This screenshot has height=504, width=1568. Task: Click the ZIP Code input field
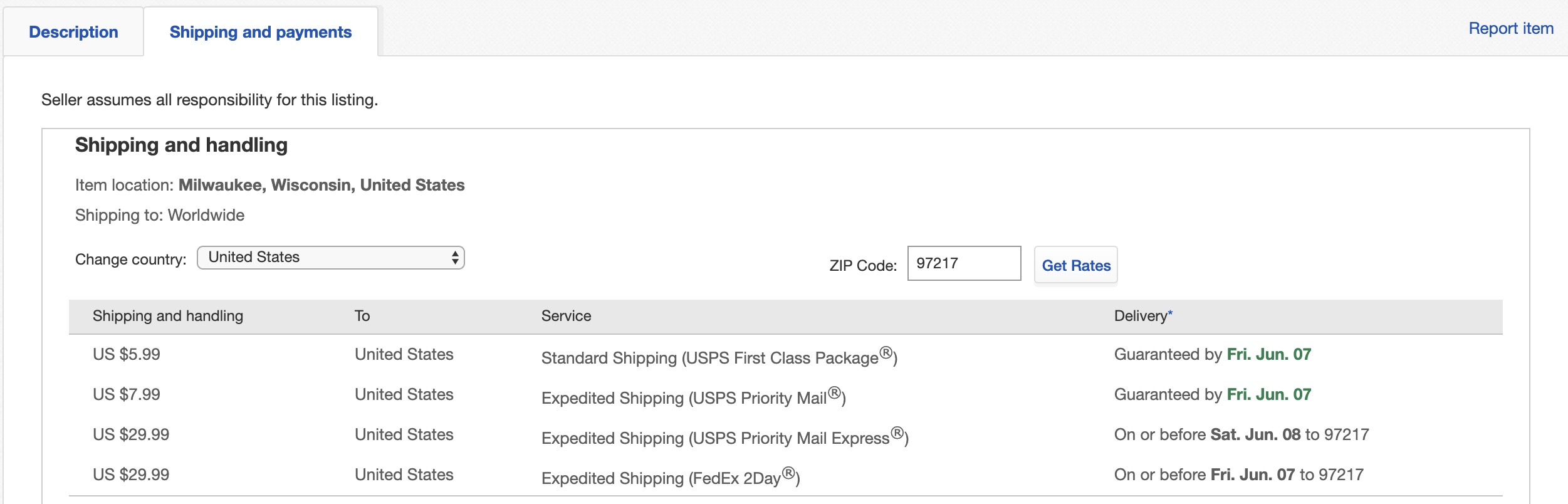click(963, 263)
